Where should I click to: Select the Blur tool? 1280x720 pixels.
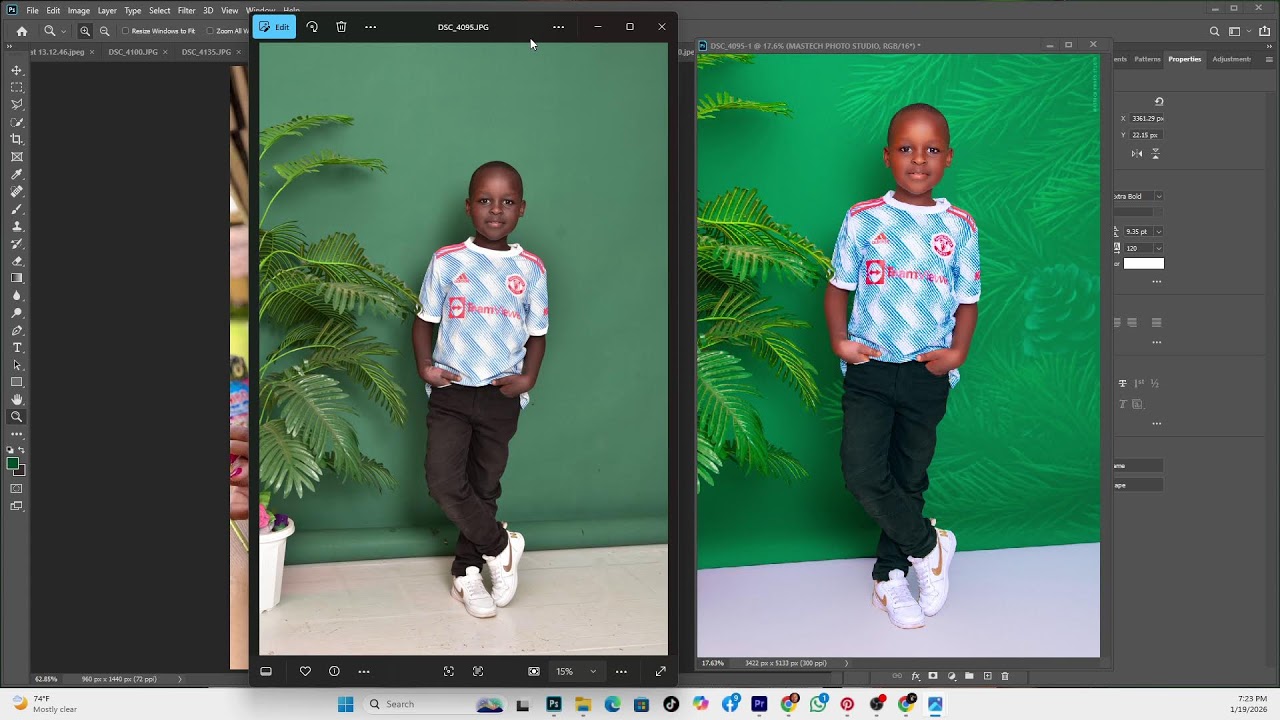tap(17, 295)
